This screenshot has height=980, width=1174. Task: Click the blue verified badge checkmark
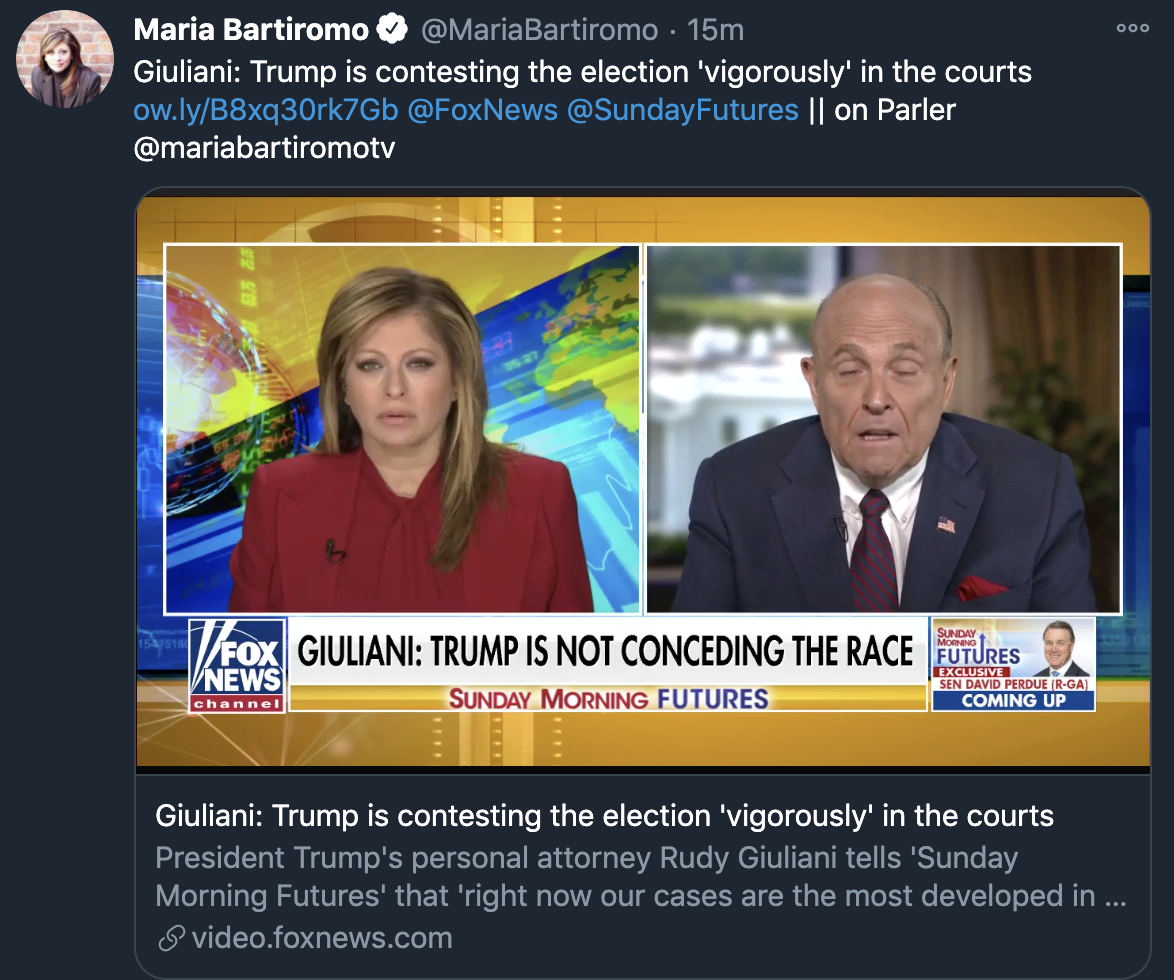point(392,29)
